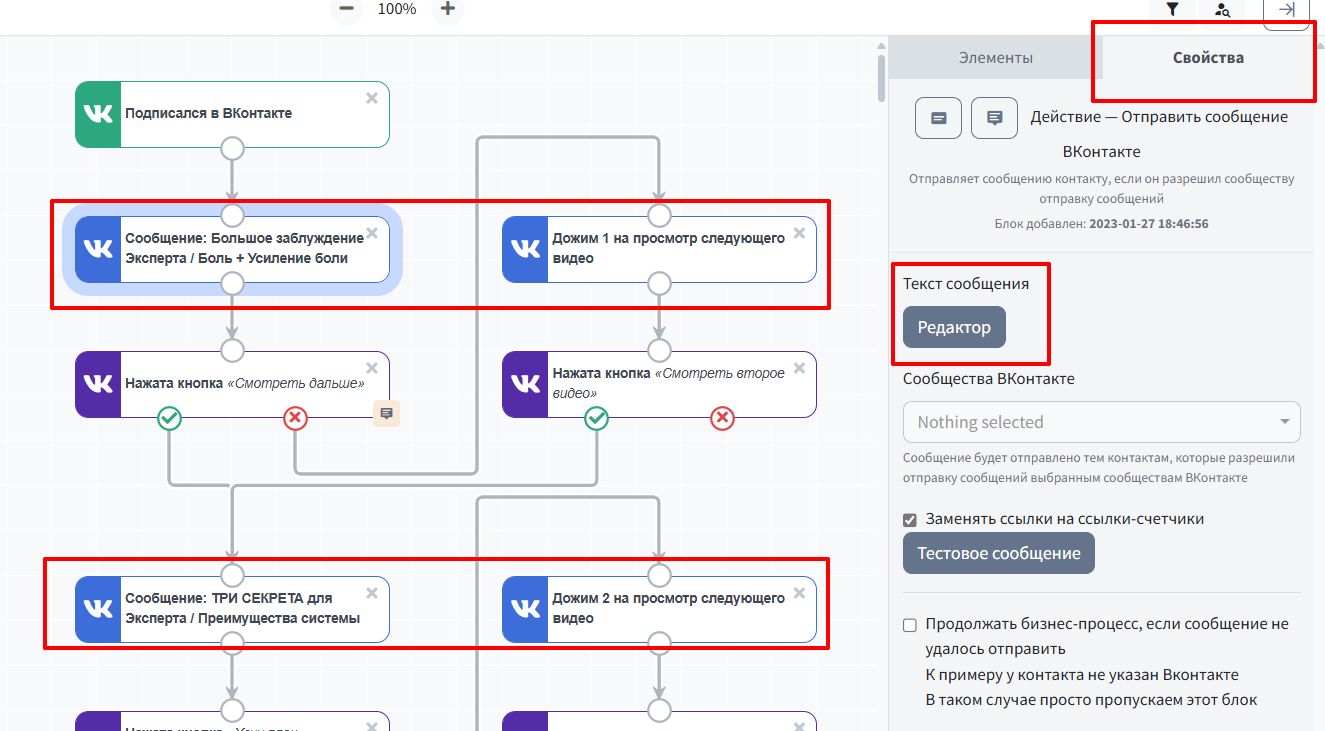Viewport: 1325px width, 731px height.
Task: Select the Сообщение: Большое заблуждение Эксперта block
Action: [x=232, y=249]
